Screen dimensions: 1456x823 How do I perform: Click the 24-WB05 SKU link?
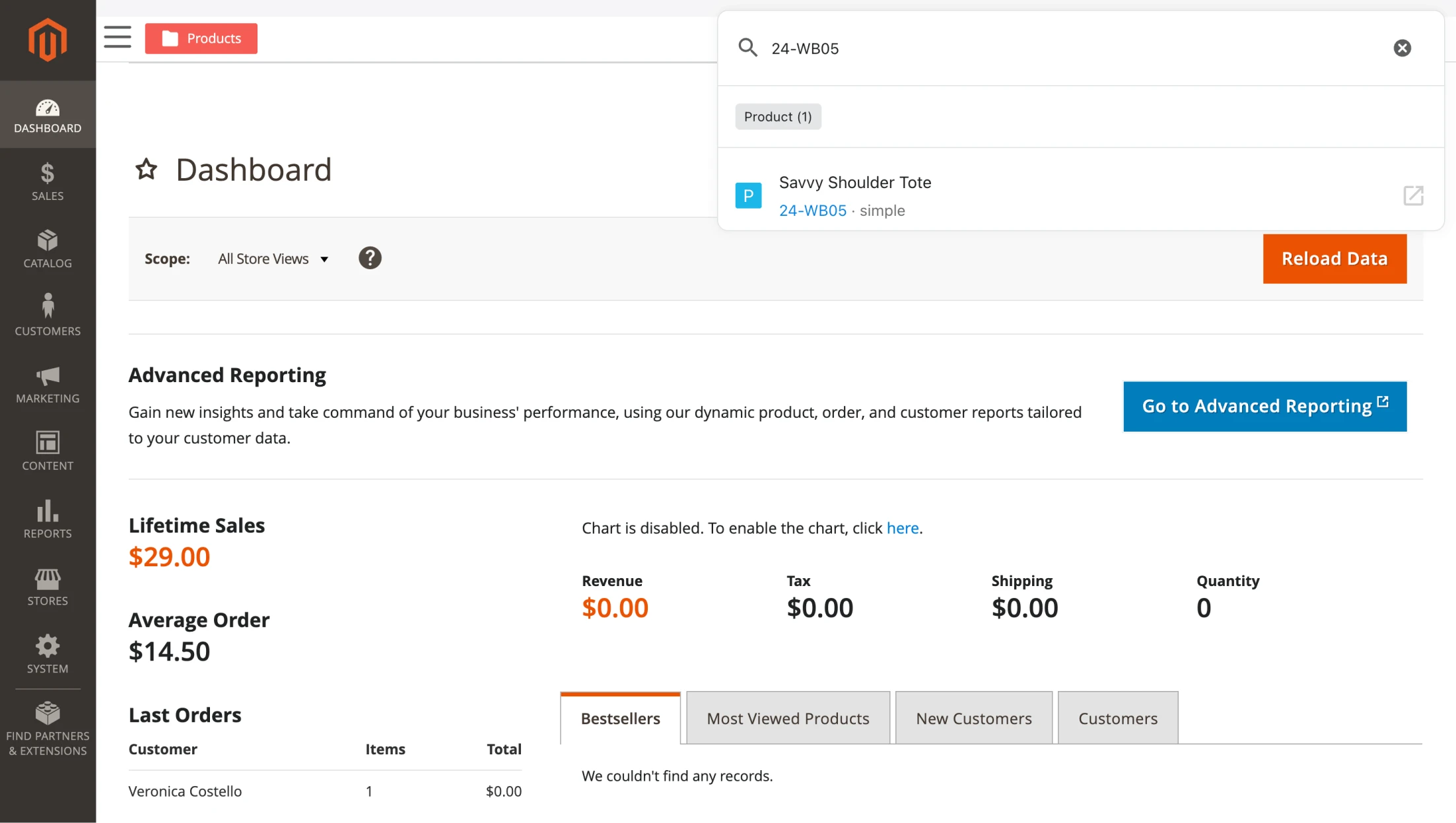[x=813, y=210]
